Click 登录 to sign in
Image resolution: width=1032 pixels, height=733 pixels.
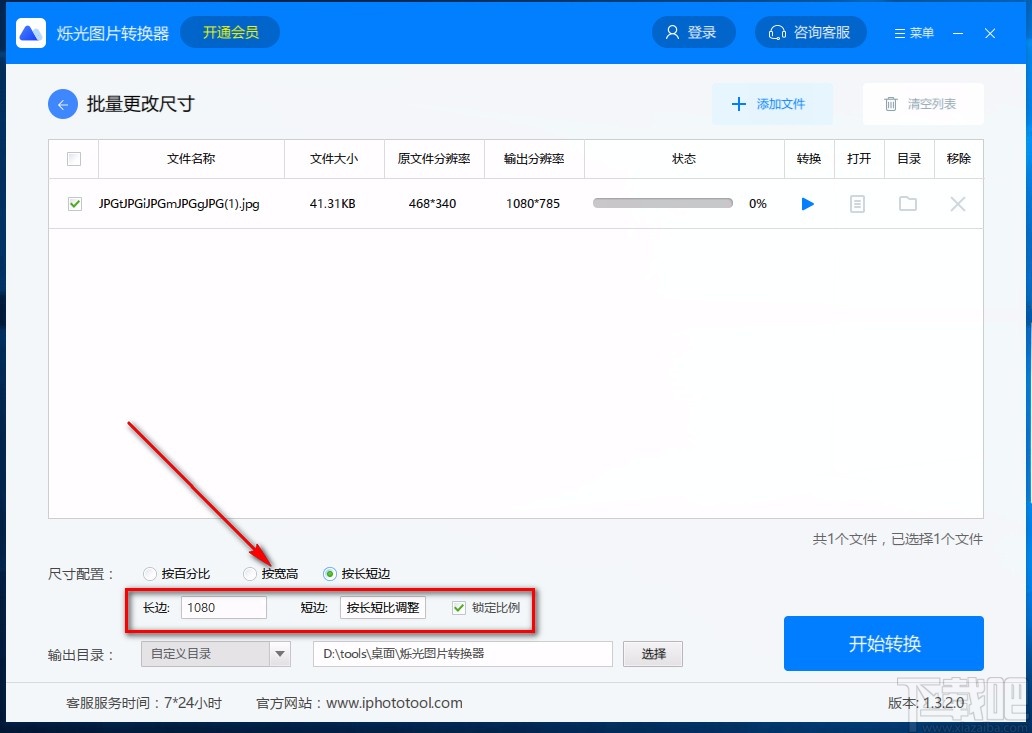(x=693, y=32)
